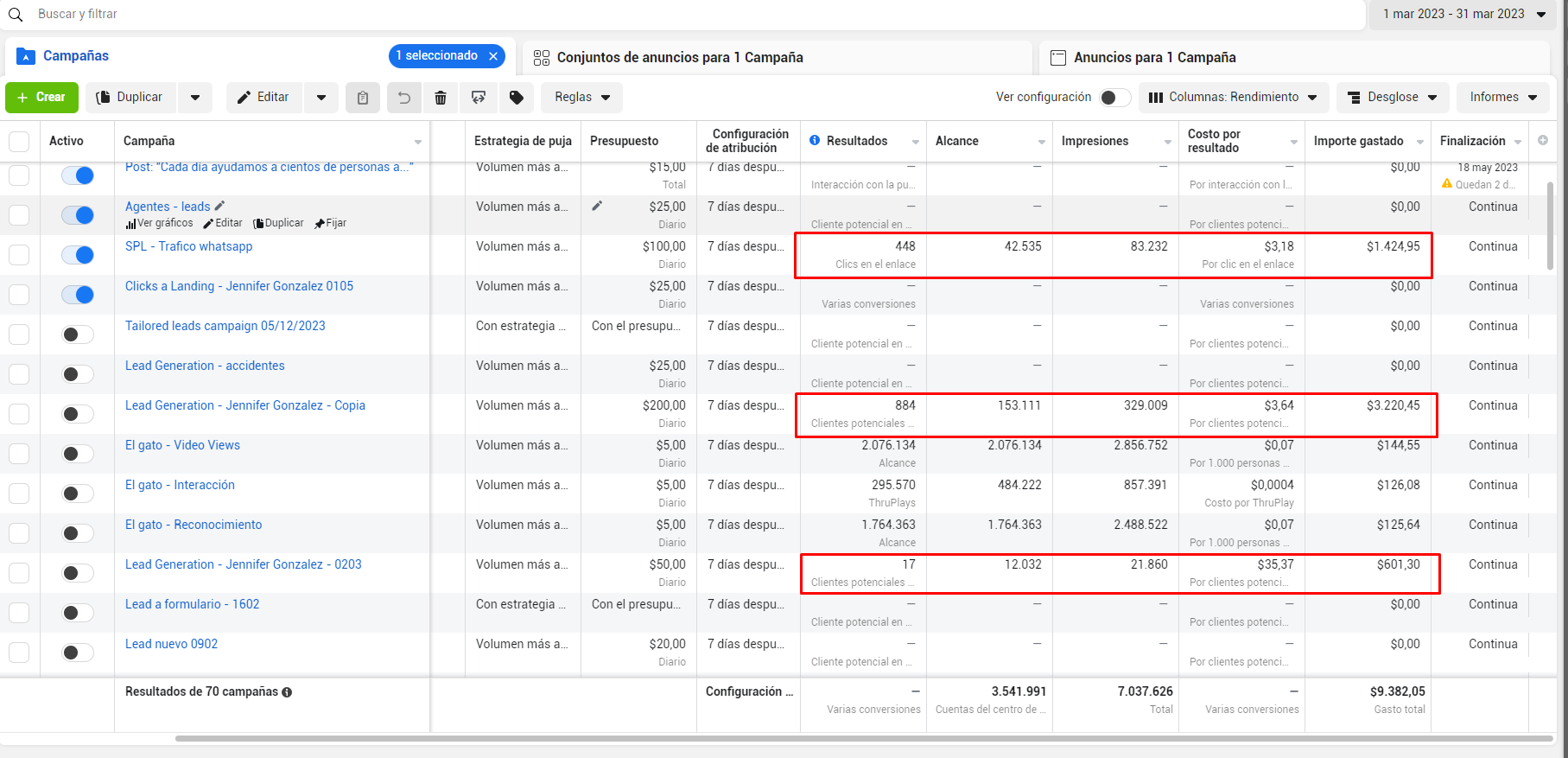Click the green Crear button
This screenshot has height=758, width=1568.
pos(41,98)
